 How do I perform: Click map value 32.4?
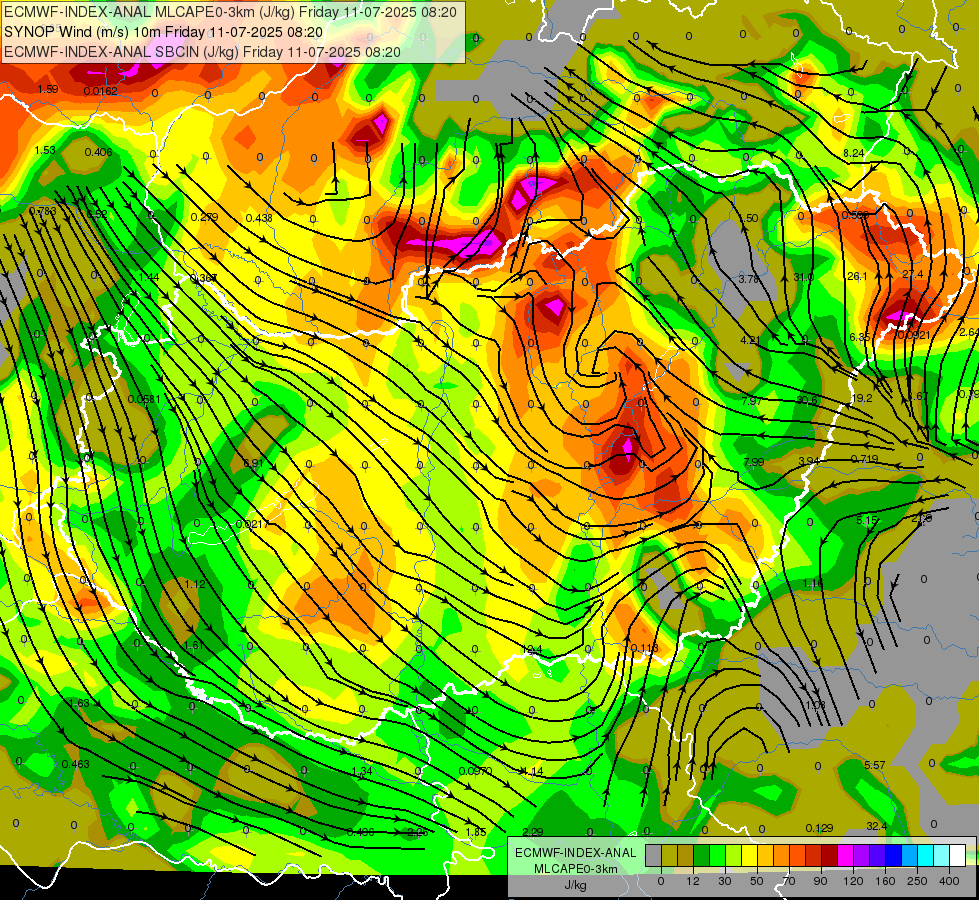[x=877, y=826]
